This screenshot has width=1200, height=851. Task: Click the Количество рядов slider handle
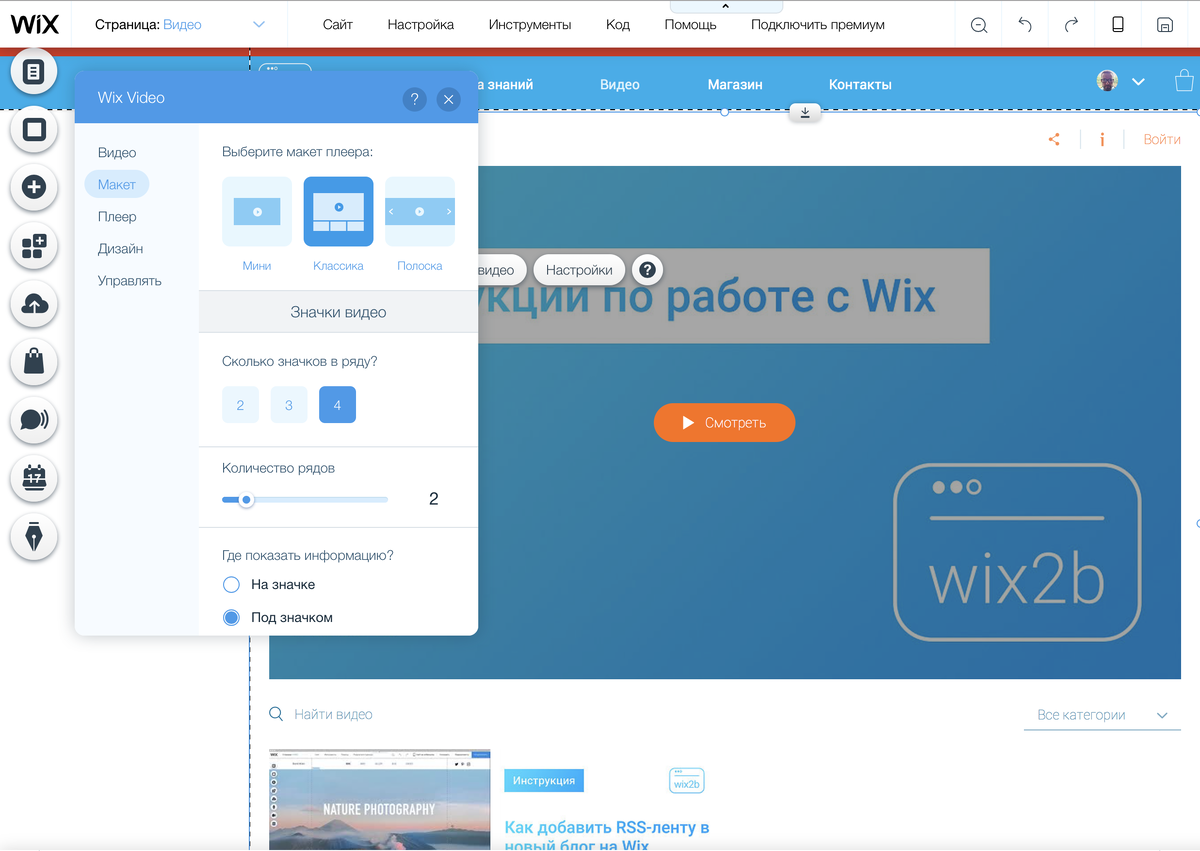pyautogui.click(x=246, y=500)
